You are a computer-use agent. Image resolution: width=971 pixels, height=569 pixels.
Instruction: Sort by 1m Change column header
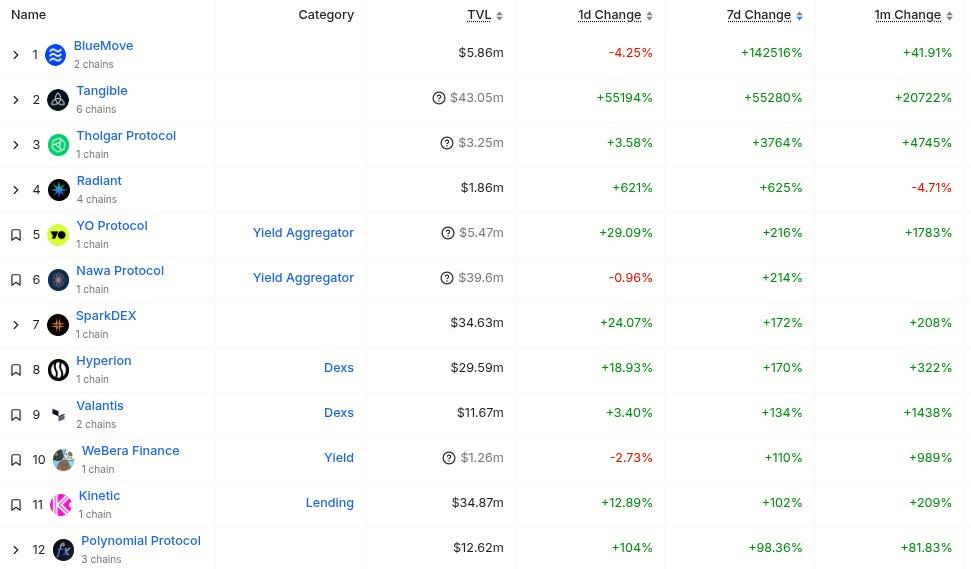907,15
